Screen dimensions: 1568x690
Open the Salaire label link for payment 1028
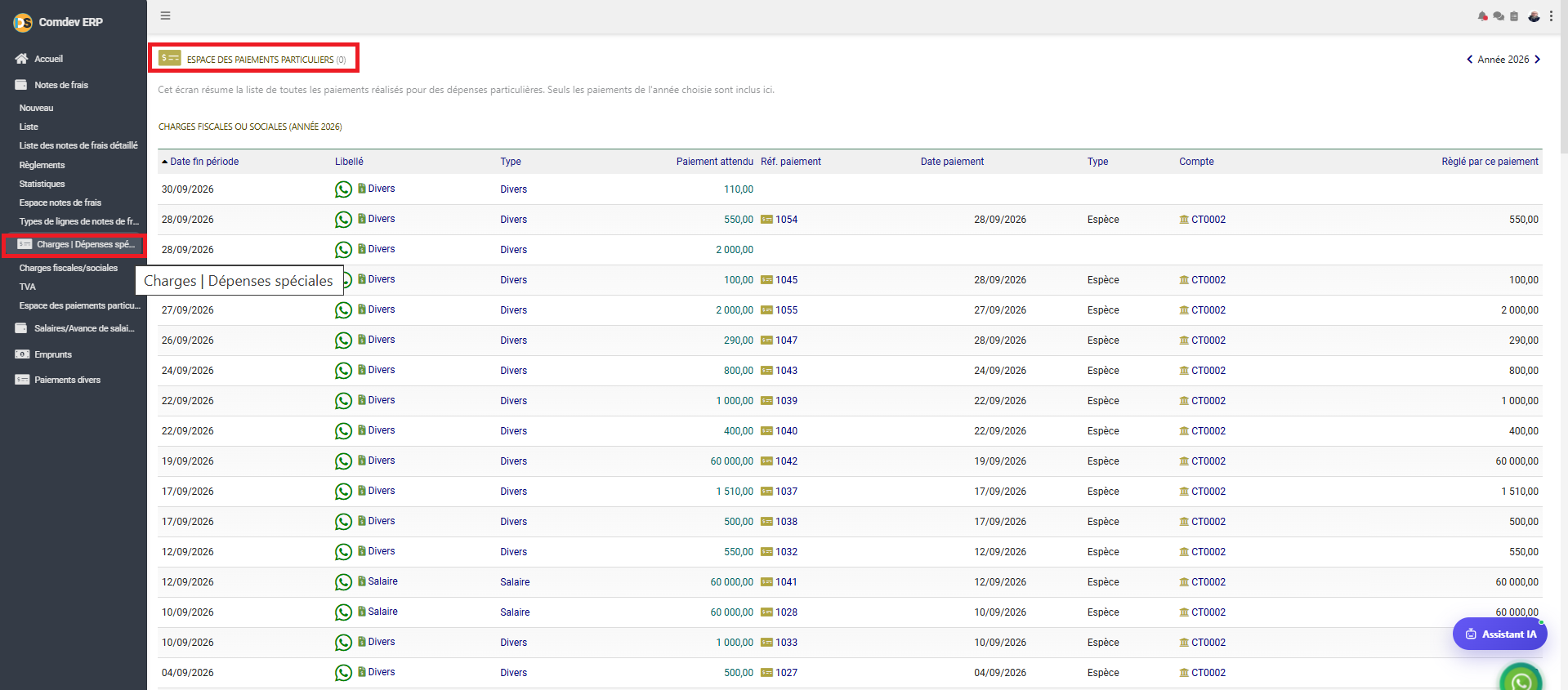click(x=382, y=612)
